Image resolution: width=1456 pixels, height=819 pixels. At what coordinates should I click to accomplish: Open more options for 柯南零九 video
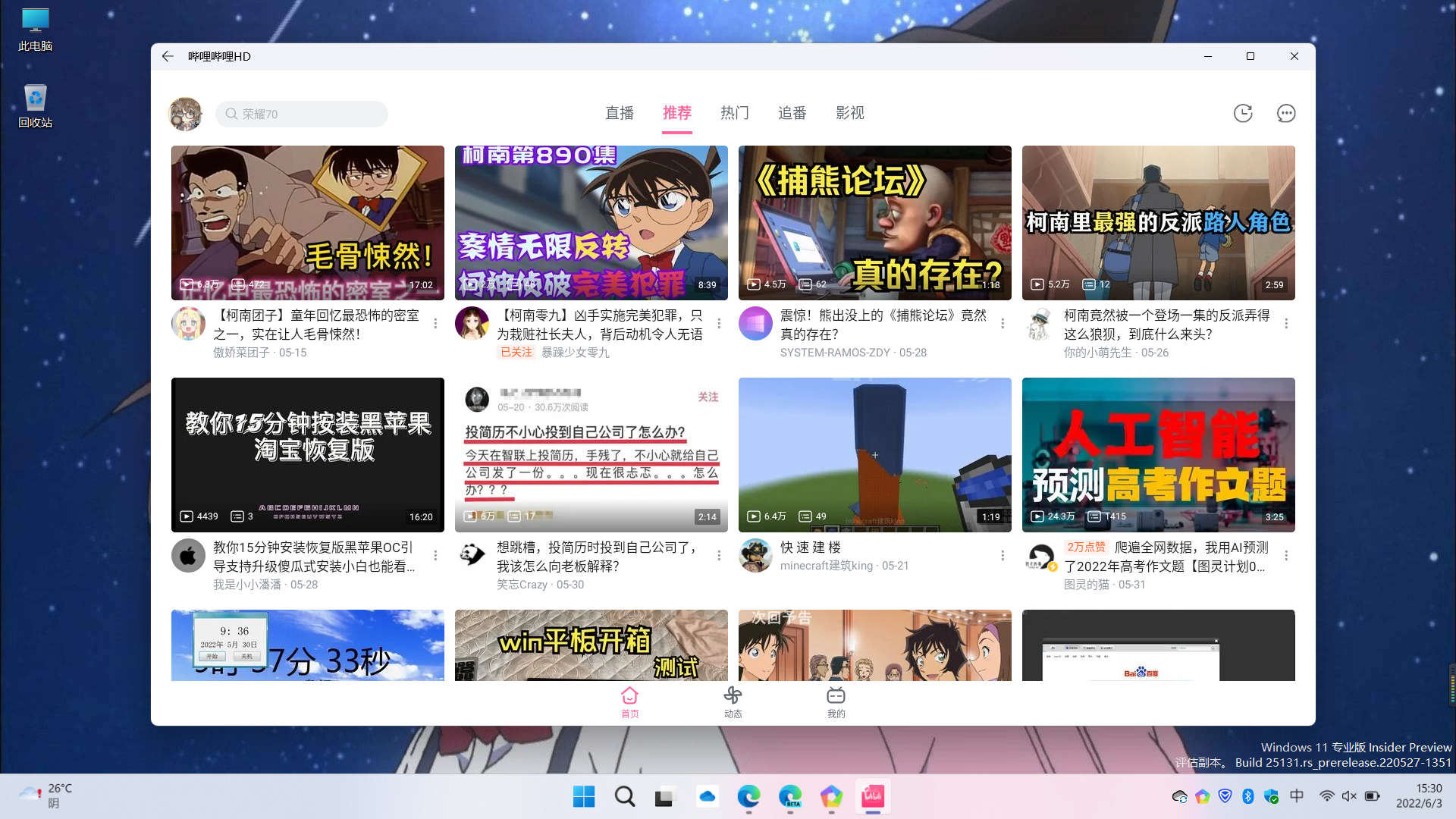point(719,324)
